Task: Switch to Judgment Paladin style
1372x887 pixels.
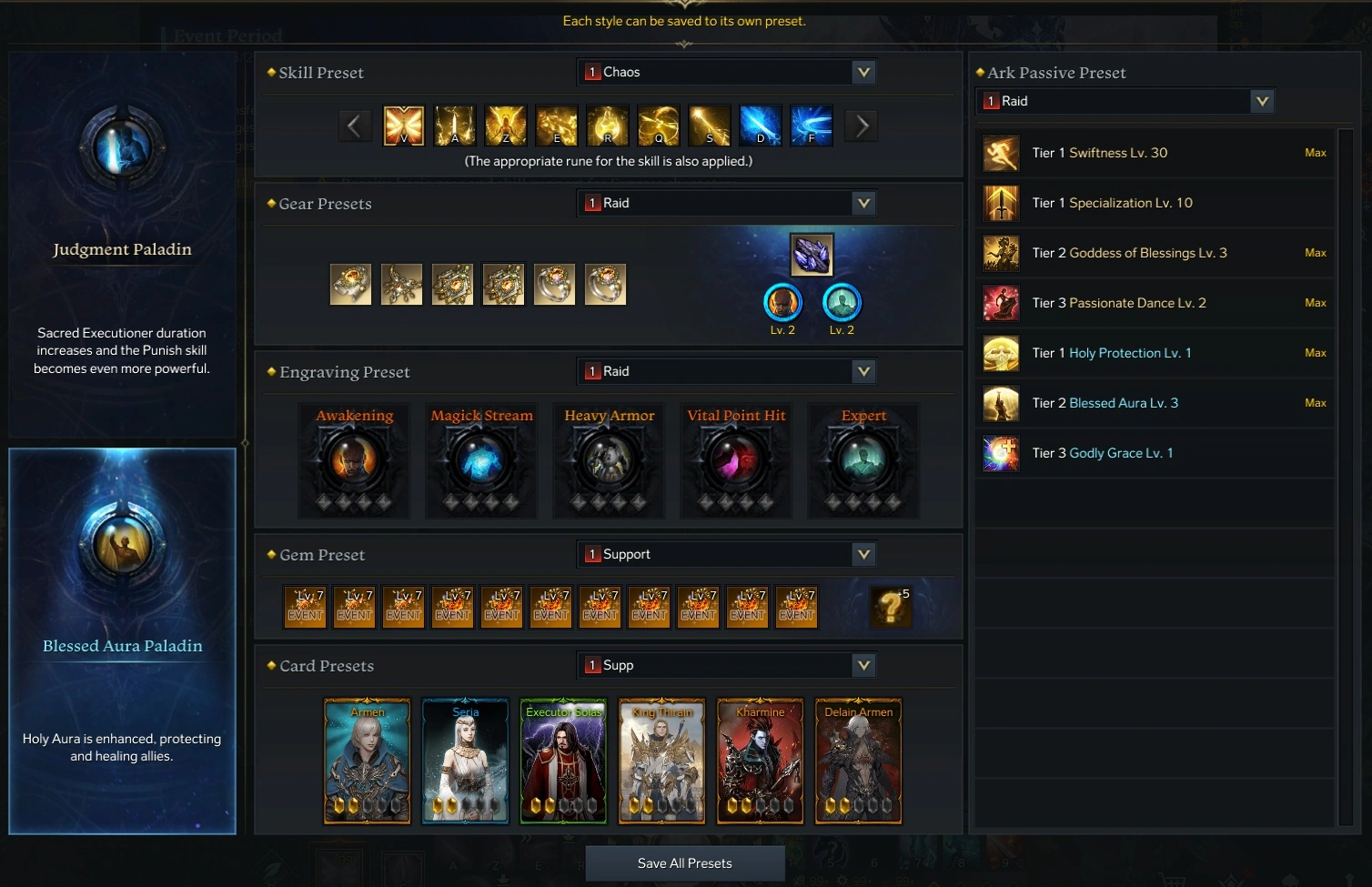Action: click(122, 245)
